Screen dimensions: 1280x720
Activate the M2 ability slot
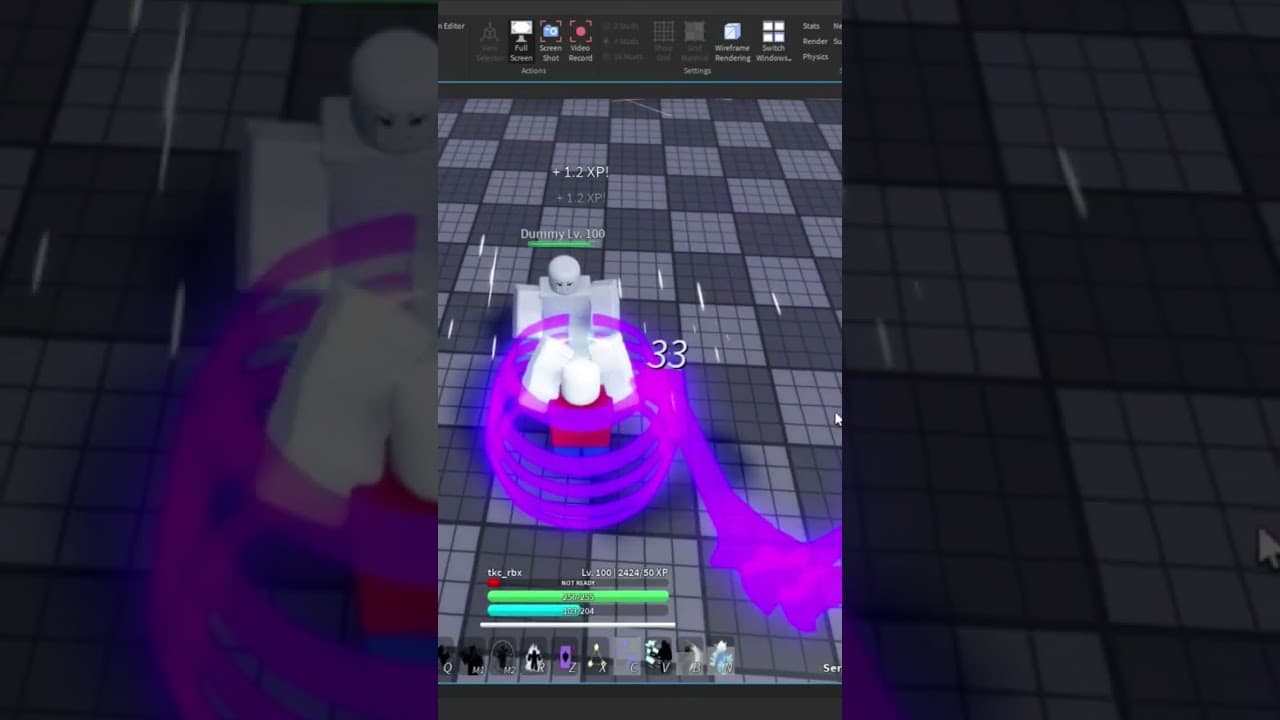click(503, 657)
